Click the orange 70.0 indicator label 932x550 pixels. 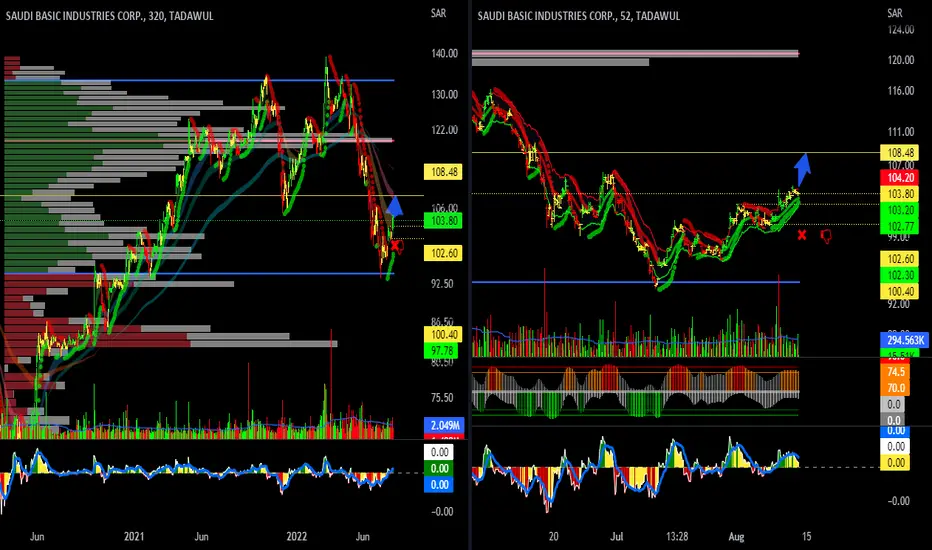tap(896, 388)
